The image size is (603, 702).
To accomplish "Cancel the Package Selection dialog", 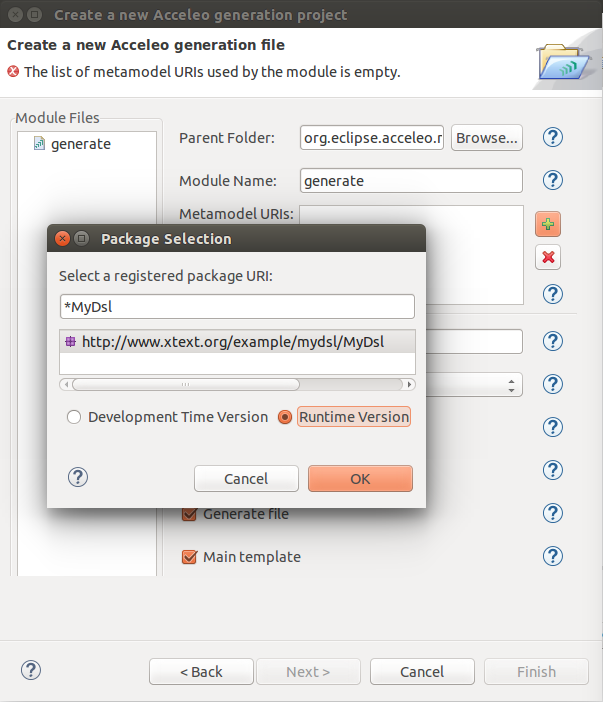I will (246, 479).
